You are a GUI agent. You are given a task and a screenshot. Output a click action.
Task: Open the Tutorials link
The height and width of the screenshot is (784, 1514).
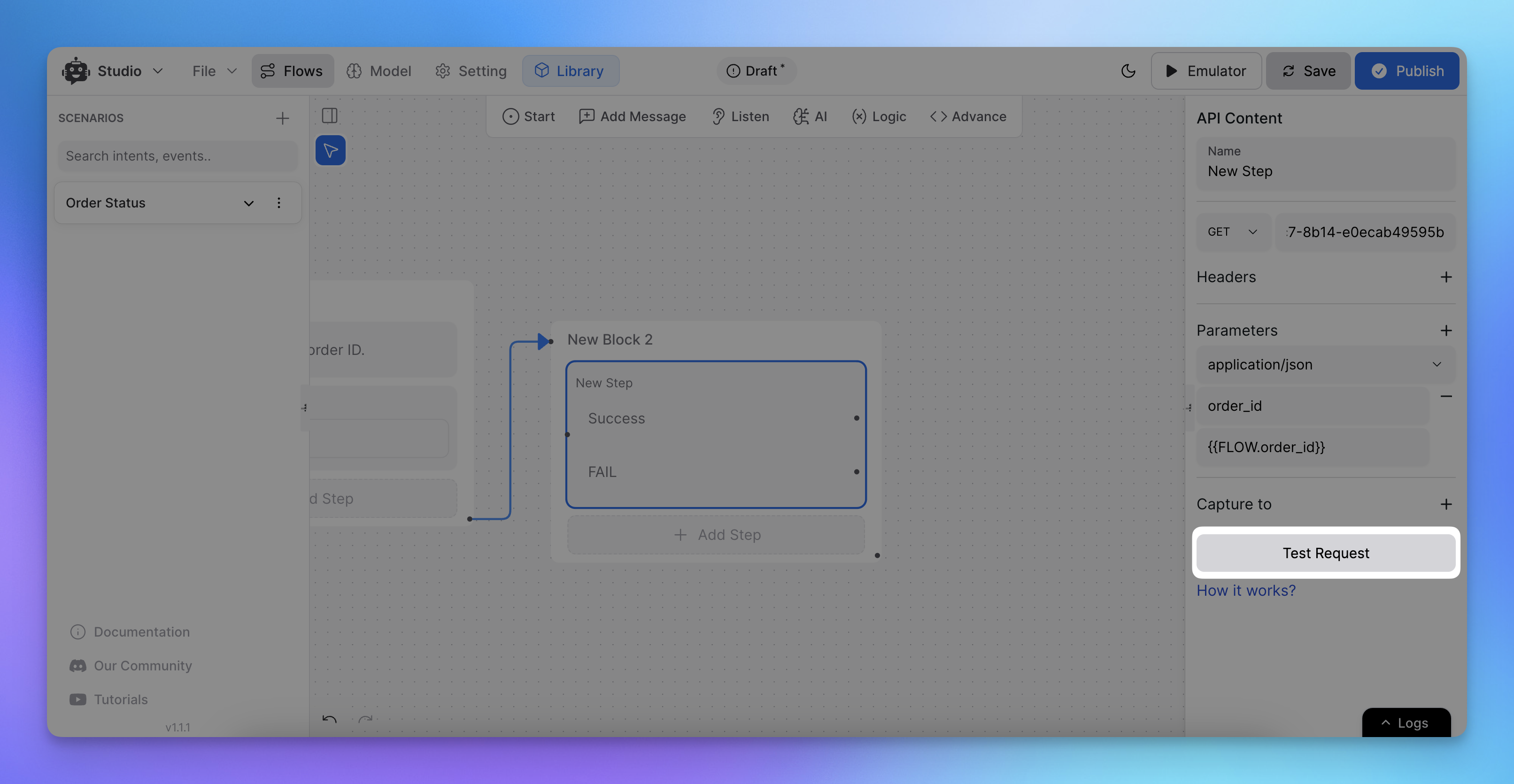(x=109, y=699)
